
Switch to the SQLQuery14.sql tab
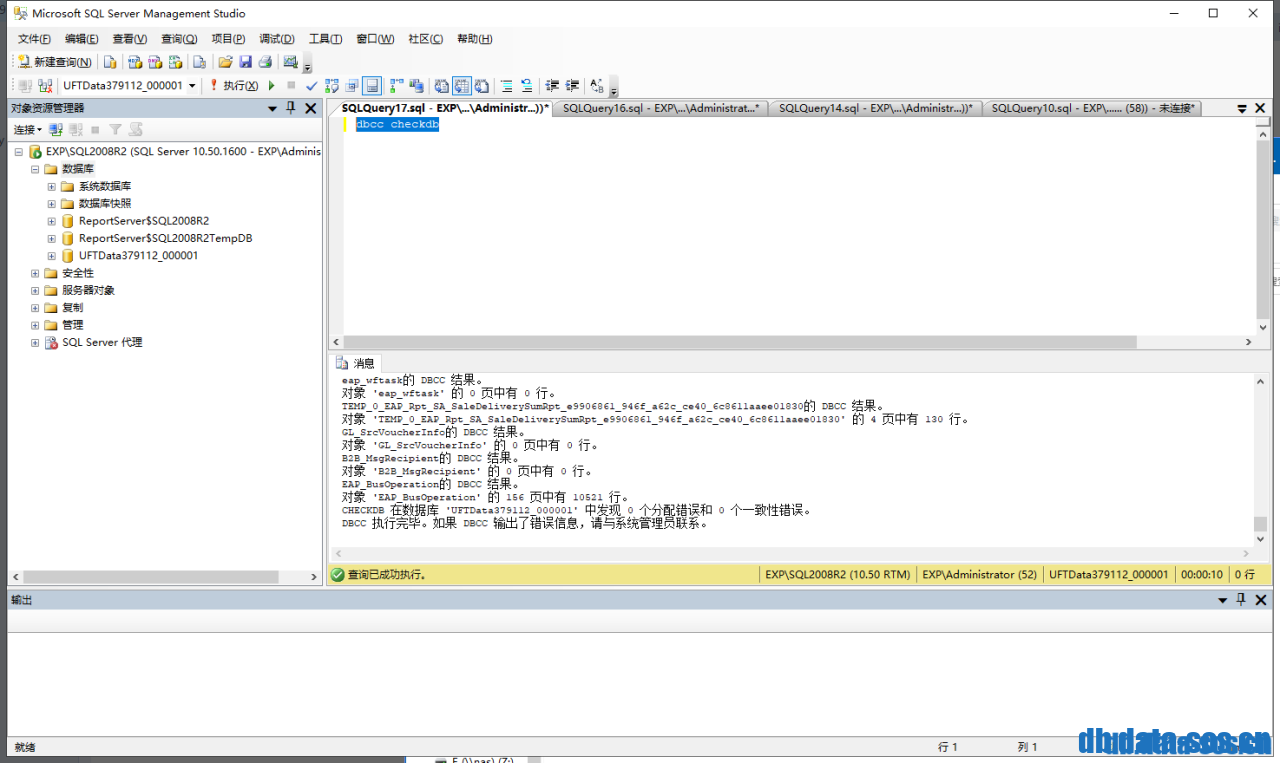(875, 108)
